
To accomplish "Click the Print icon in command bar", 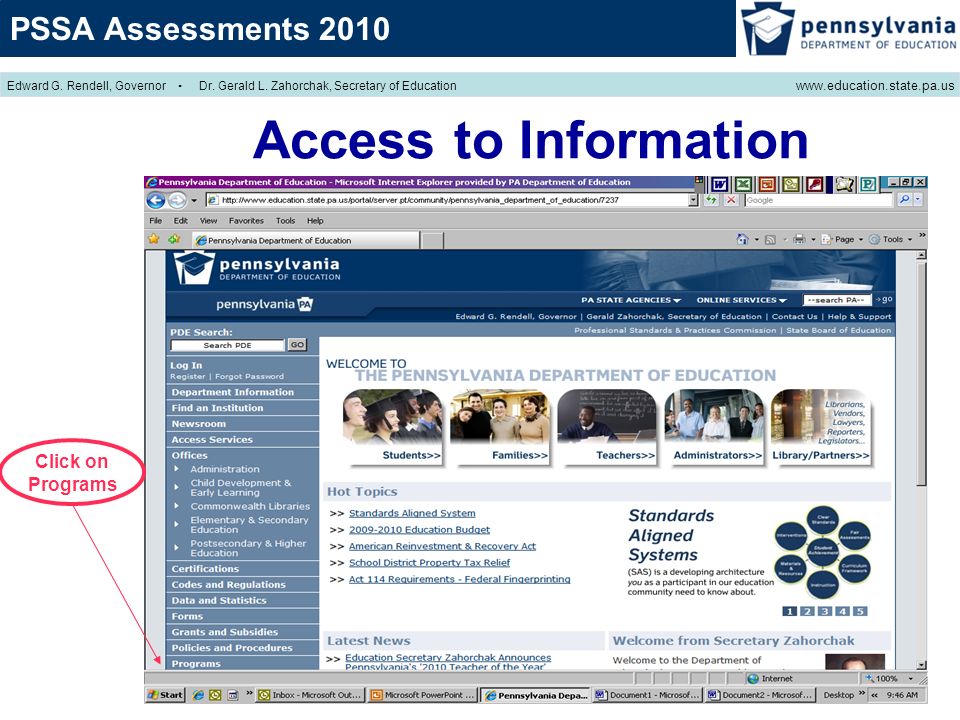I will tap(799, 239).
